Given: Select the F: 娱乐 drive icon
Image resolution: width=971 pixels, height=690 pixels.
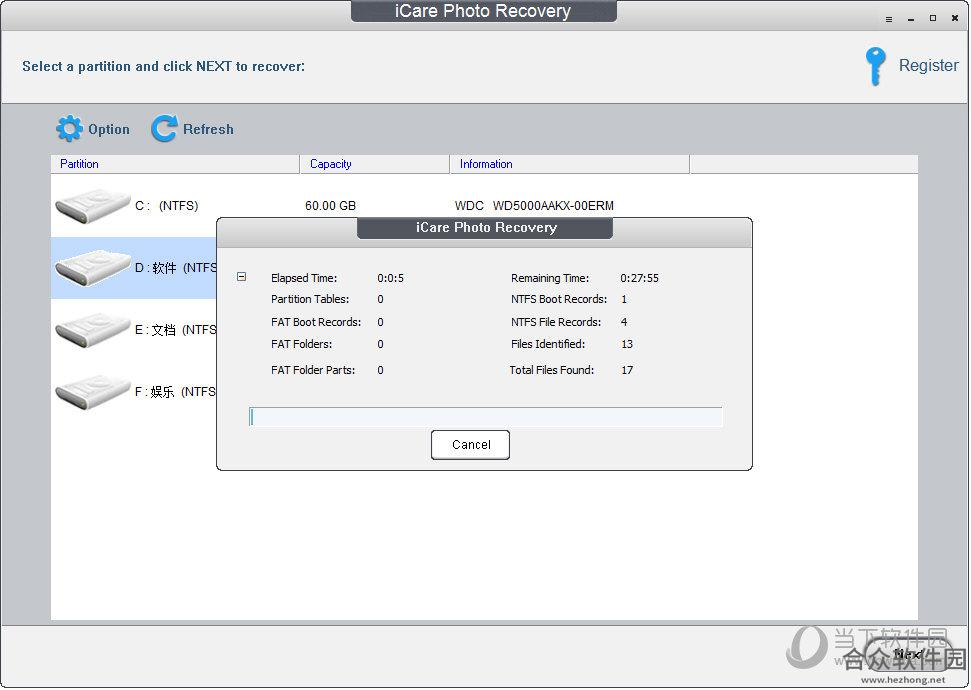Looking at the screenshot, I should (x=92, y=391).
